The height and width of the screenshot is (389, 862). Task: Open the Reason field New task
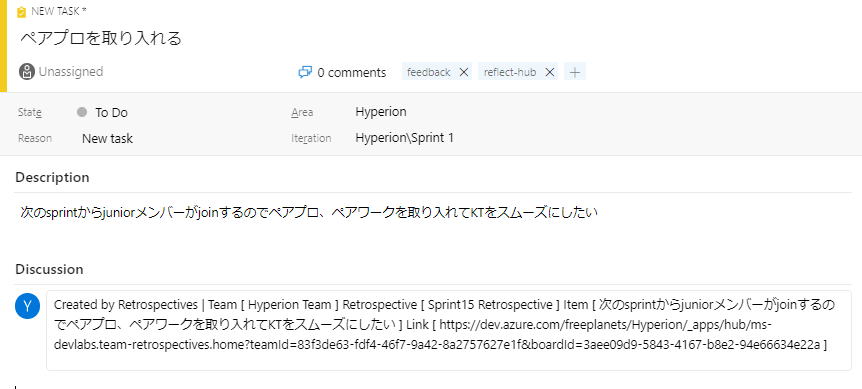(x=108, y=138)
